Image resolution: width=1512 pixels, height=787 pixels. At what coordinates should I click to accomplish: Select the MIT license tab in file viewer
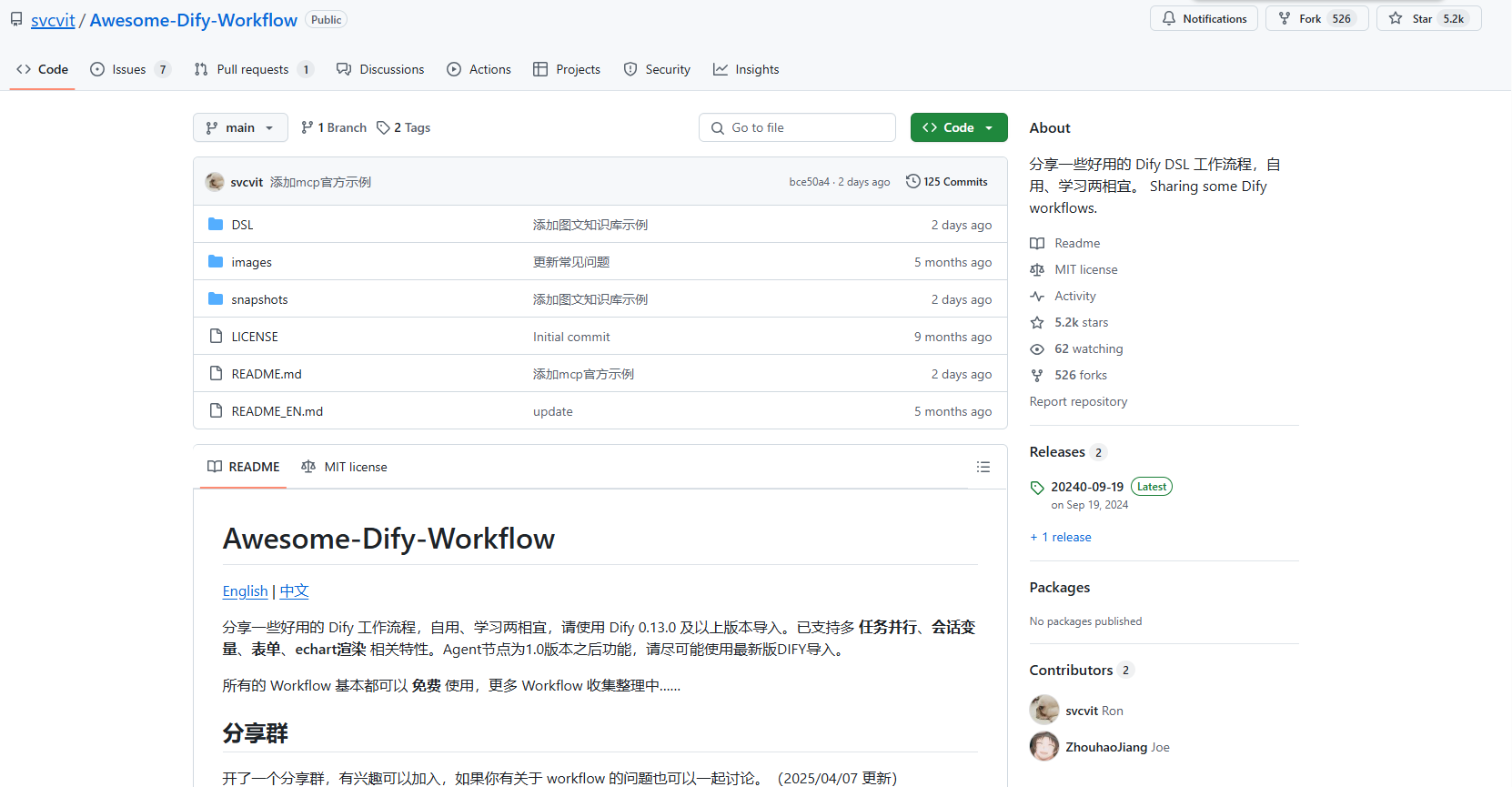coord(344,467)
